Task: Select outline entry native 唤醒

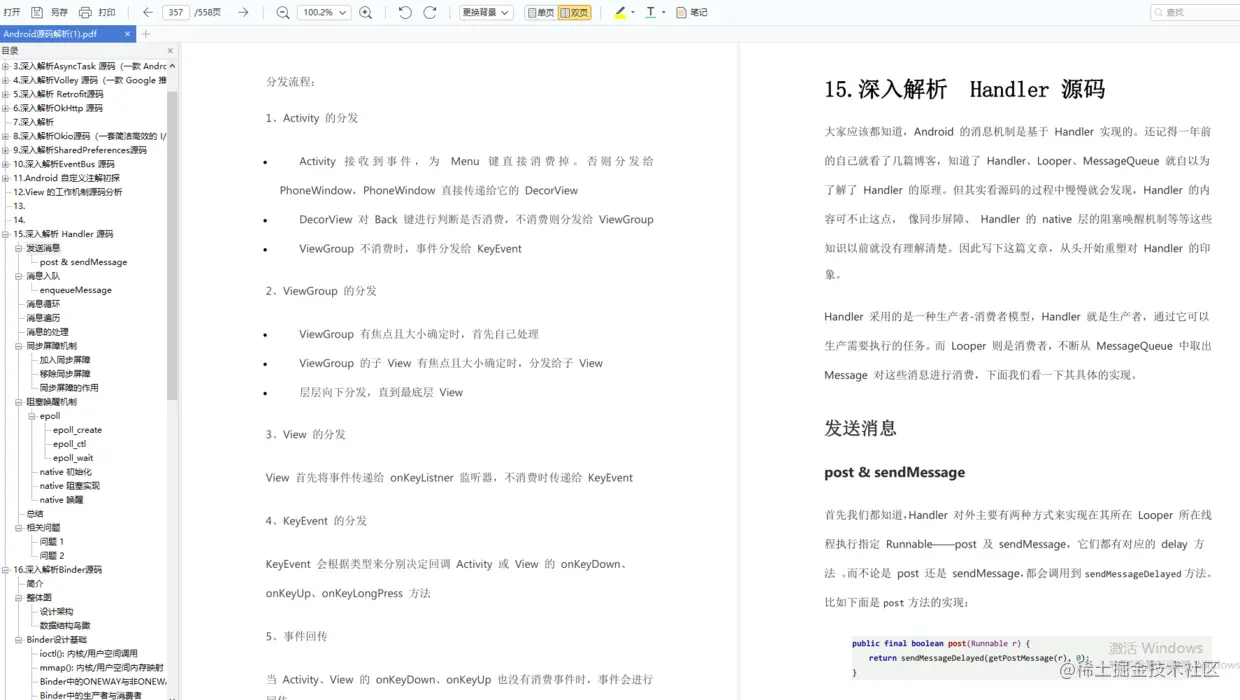Action: point(61,500)
